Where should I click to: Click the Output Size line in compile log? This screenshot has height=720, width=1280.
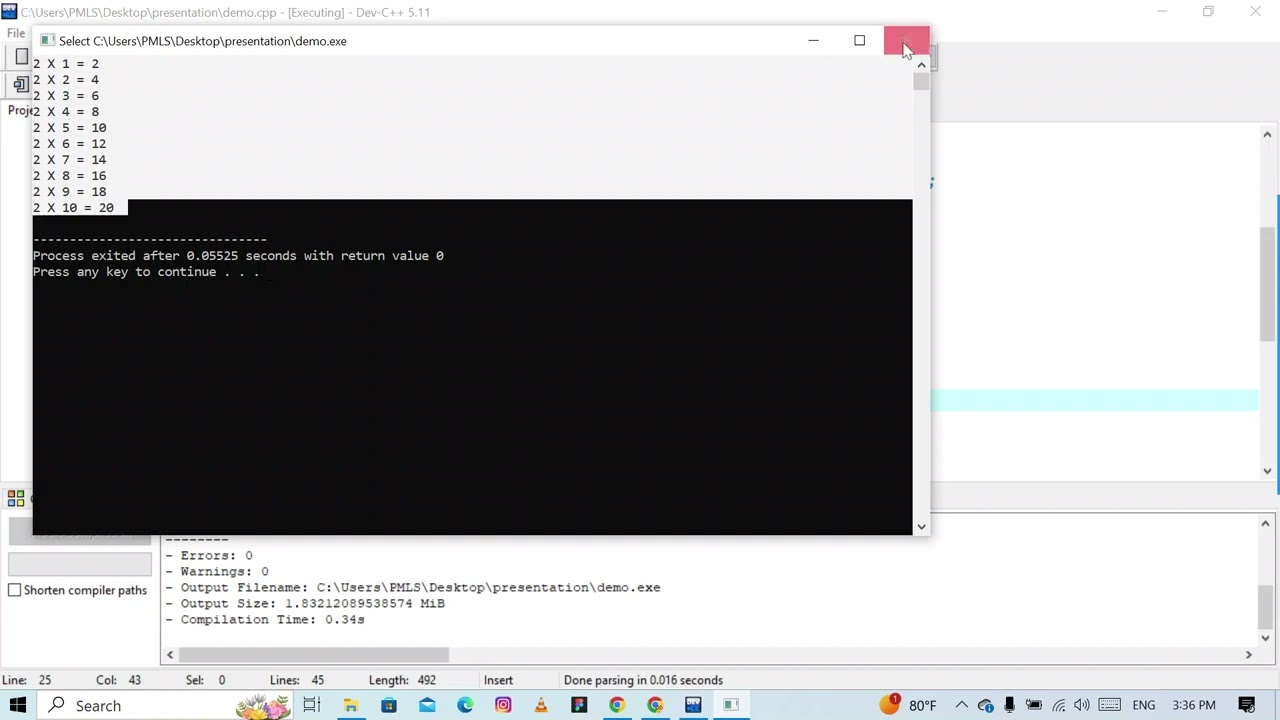[x=305, y=603]
